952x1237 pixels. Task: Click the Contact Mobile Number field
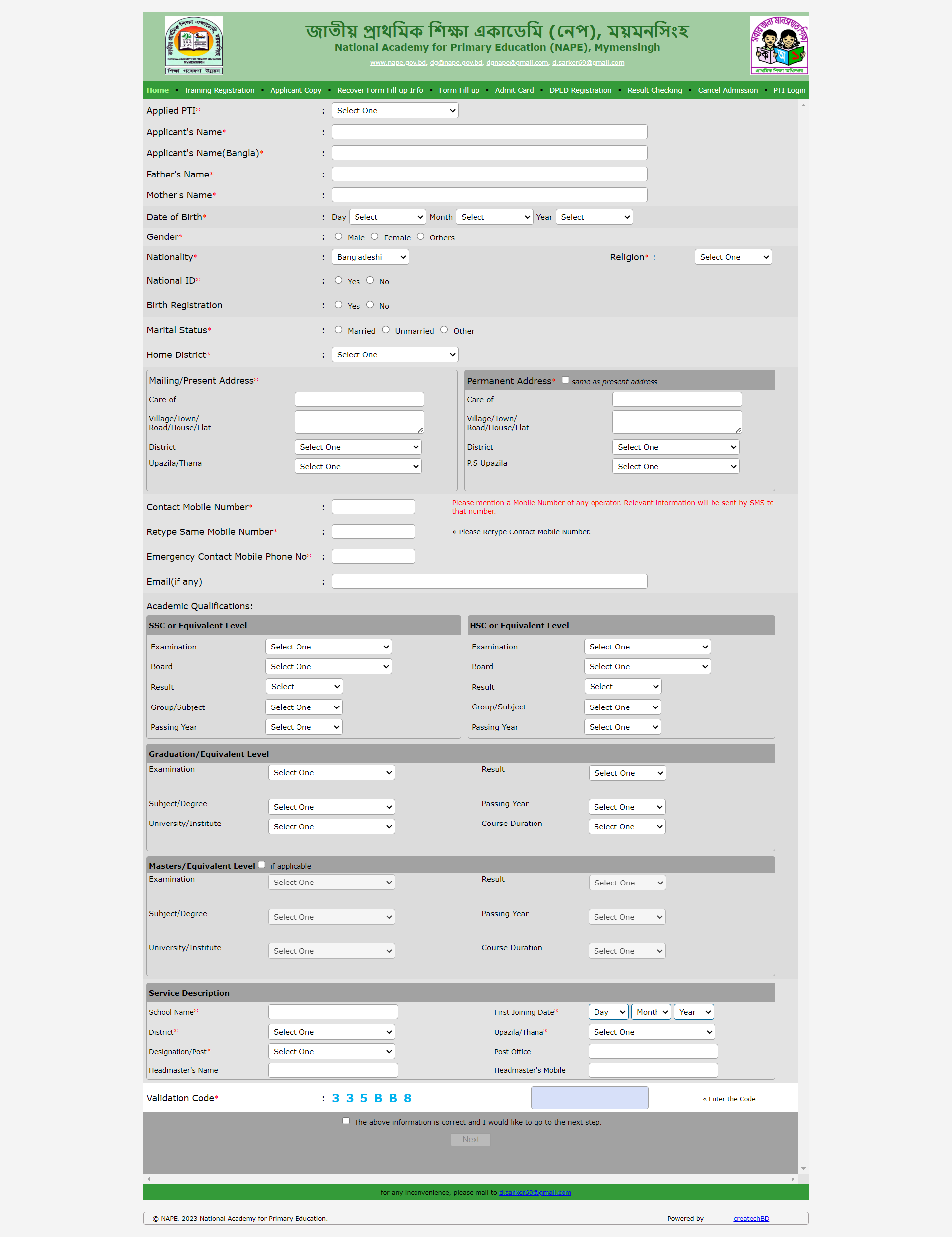pos(373,507)
